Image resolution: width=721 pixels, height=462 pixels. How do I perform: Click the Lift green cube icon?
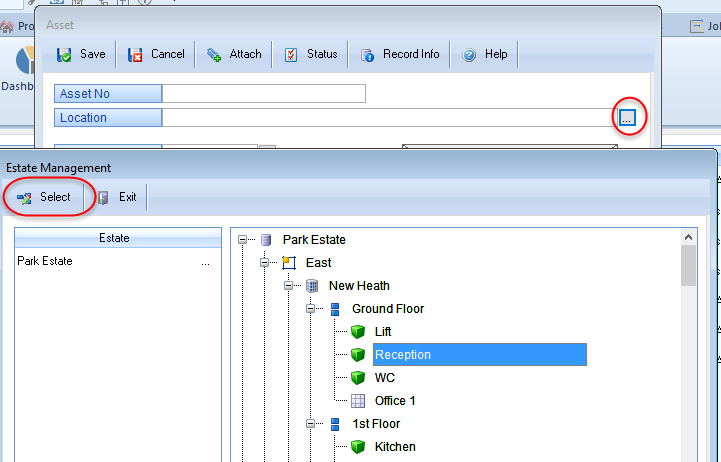358,331
